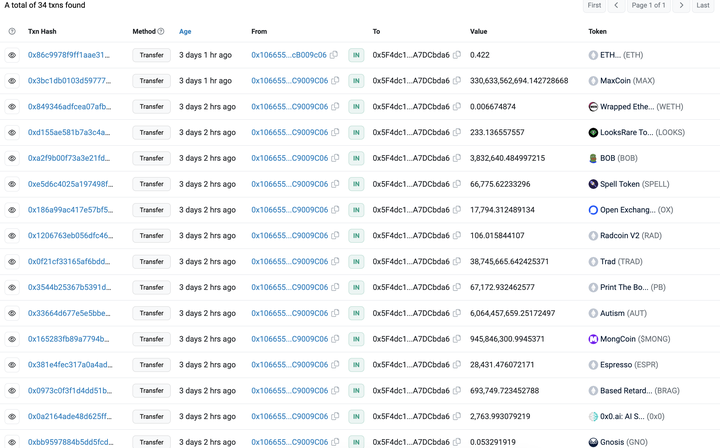
Task: Copy To address in Autism row
Action: coord(457,313)
